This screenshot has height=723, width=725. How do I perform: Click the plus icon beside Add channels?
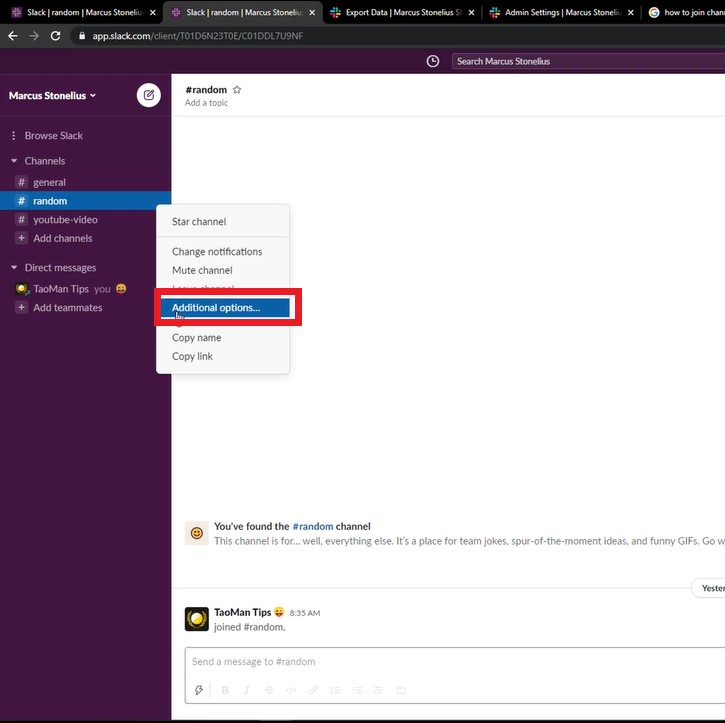pos(21,238)
